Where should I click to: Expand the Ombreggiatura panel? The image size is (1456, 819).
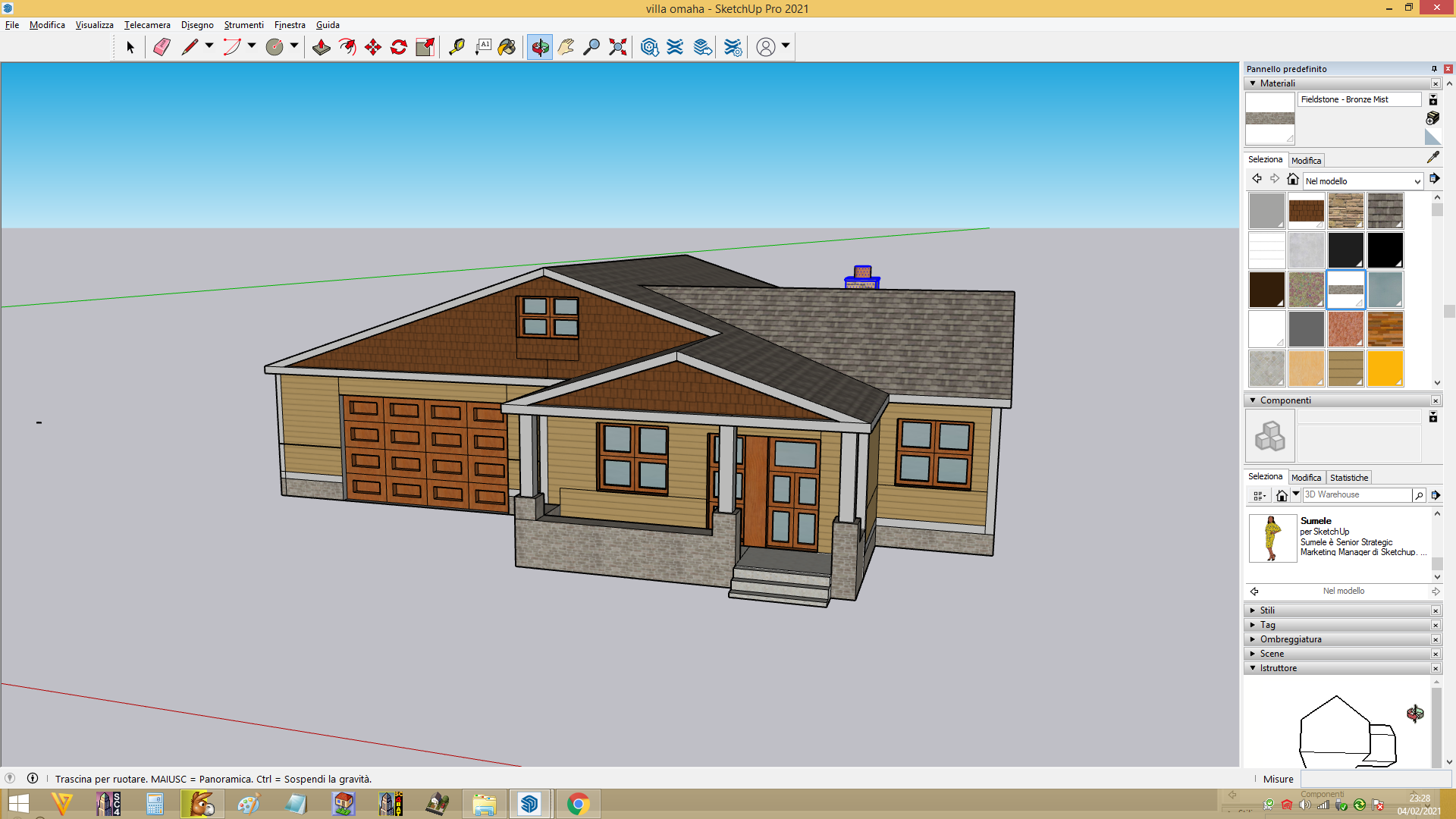[1253, 639]
